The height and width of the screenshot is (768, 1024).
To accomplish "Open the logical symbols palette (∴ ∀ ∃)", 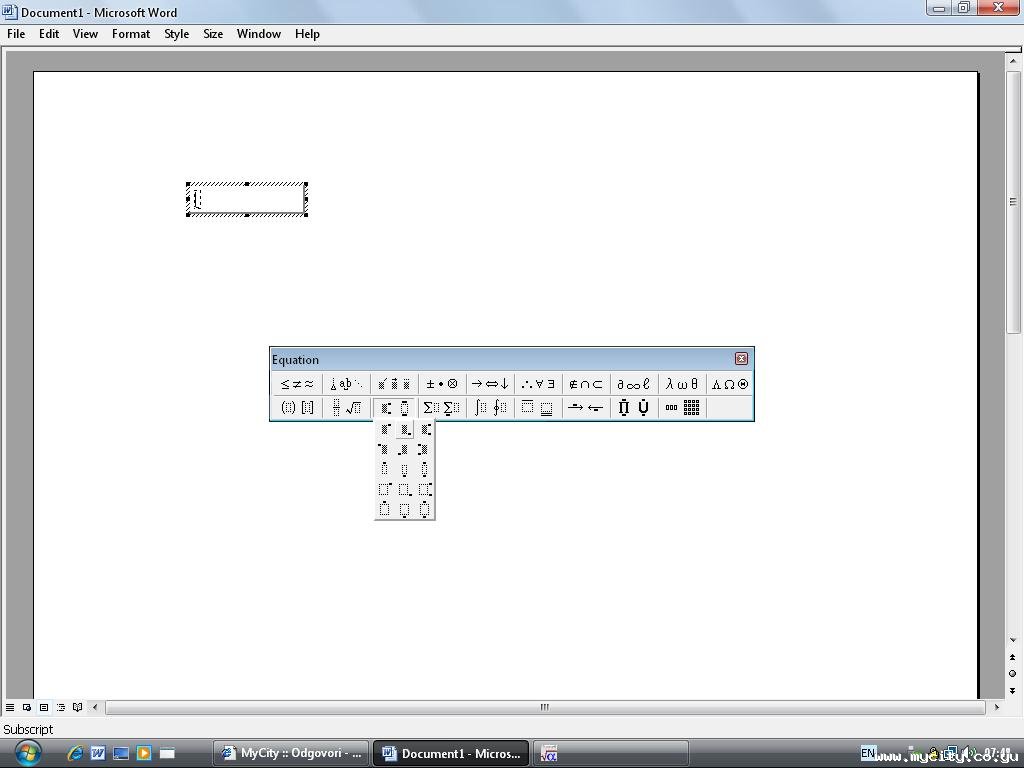I will tap(538, 384).
